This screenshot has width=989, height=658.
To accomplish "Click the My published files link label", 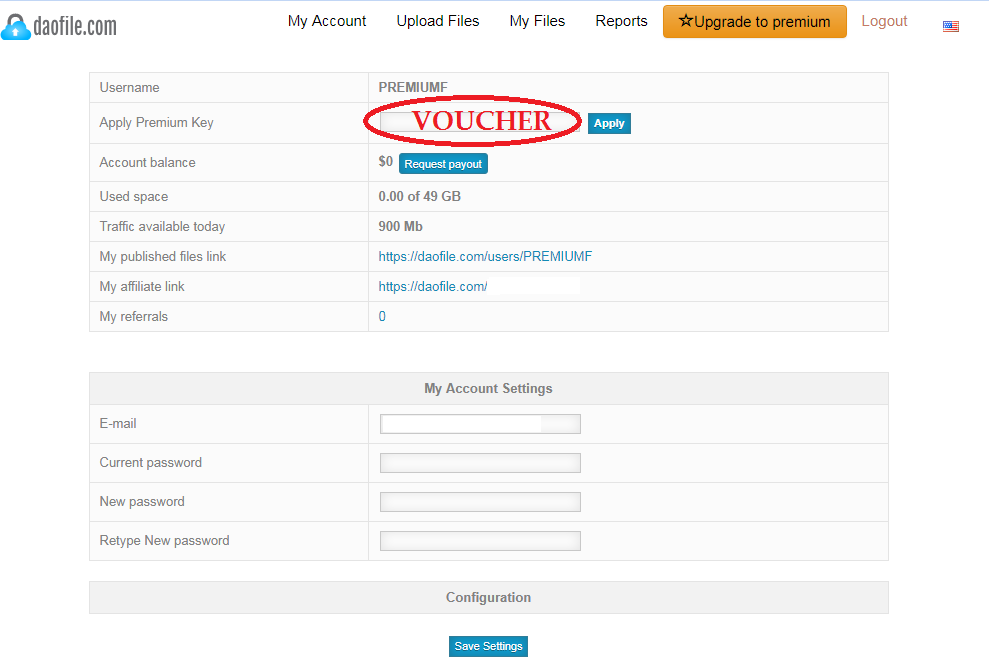I will [163, 256].
